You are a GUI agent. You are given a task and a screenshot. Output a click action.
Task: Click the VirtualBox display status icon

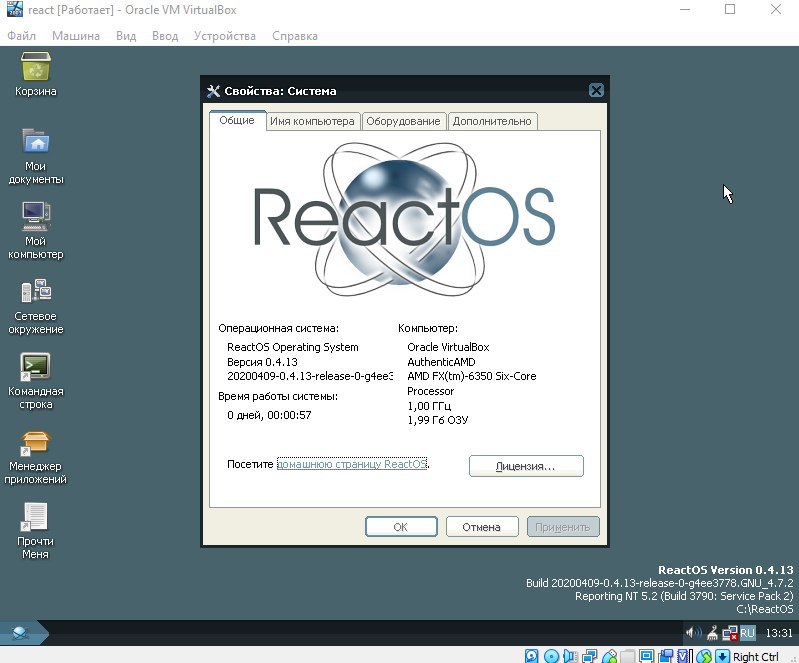coord(647,656)
